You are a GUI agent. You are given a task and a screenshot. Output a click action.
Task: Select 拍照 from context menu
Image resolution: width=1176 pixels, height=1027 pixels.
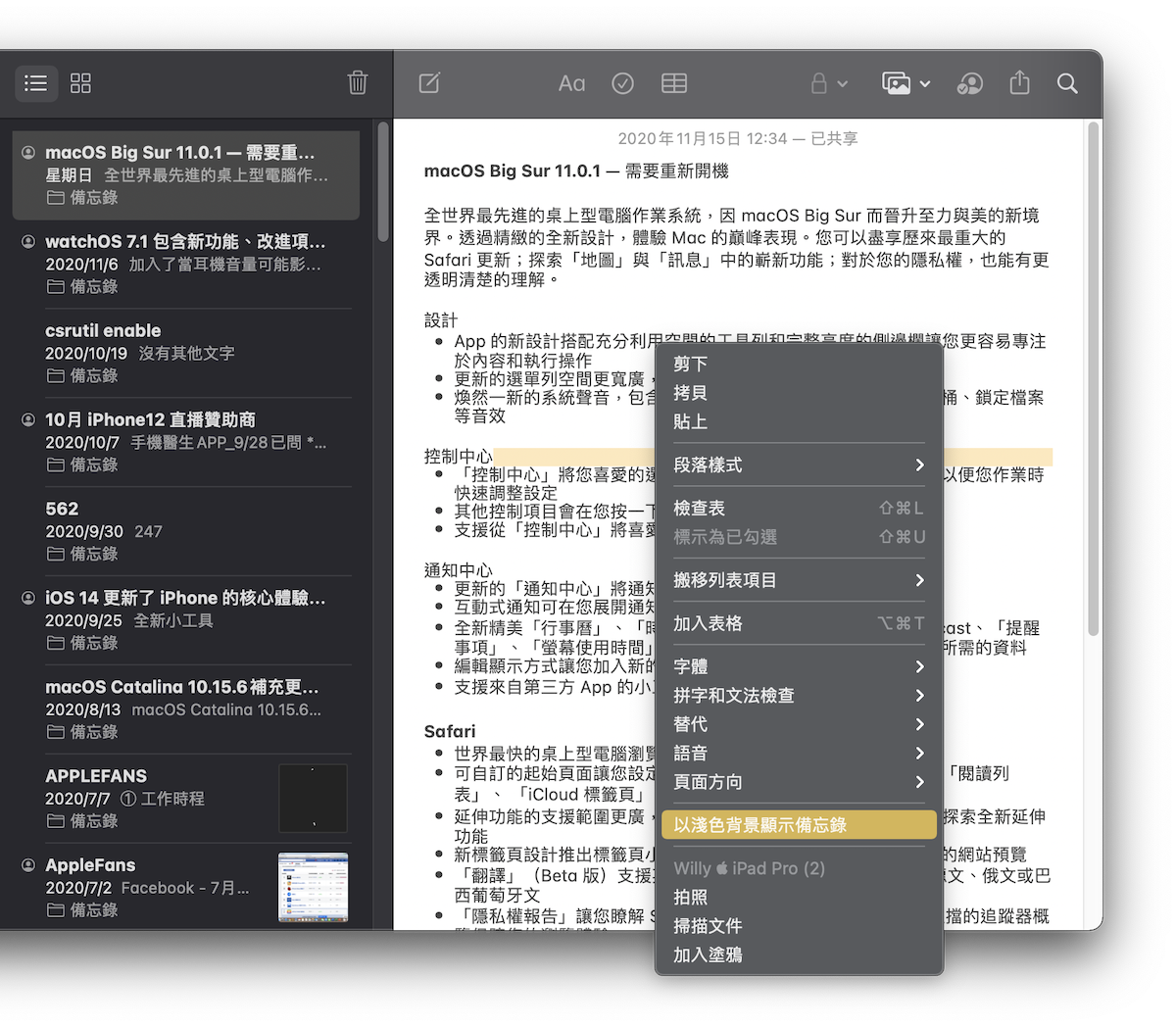pyautogui.click(x=799, y=897)
